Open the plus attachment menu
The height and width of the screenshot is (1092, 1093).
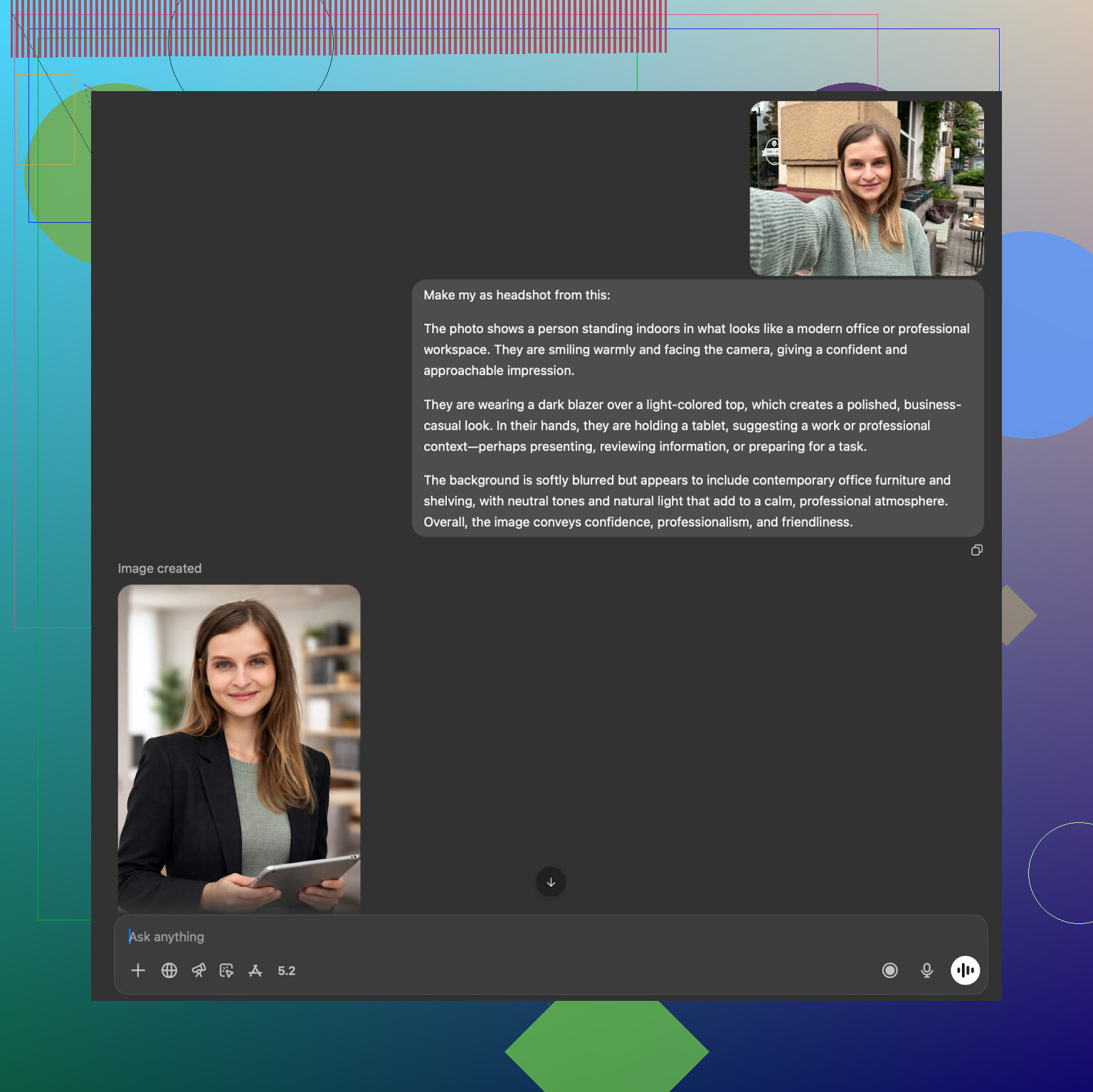[x=138, y=970]
